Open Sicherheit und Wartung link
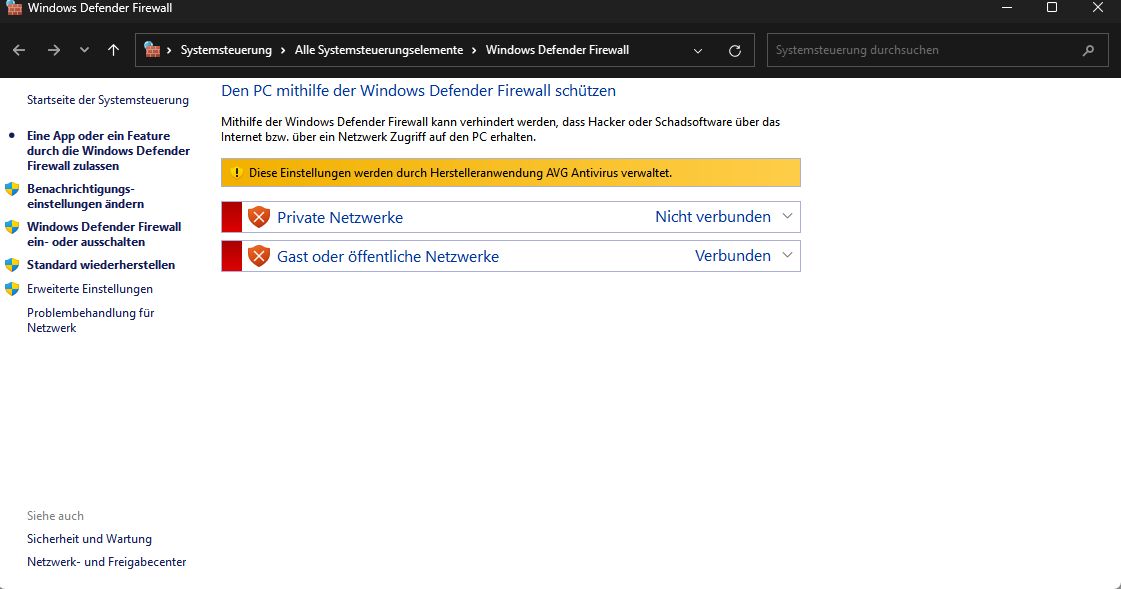1121x589 pixels. point(89,539)
